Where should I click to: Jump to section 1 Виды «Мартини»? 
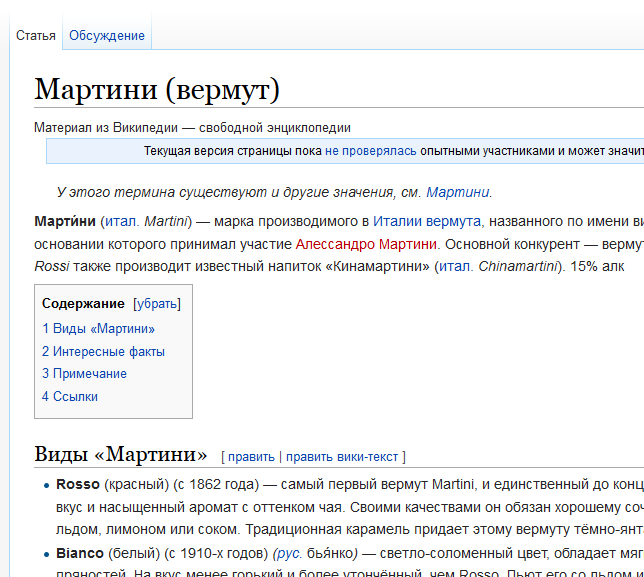tap(99, 329)
